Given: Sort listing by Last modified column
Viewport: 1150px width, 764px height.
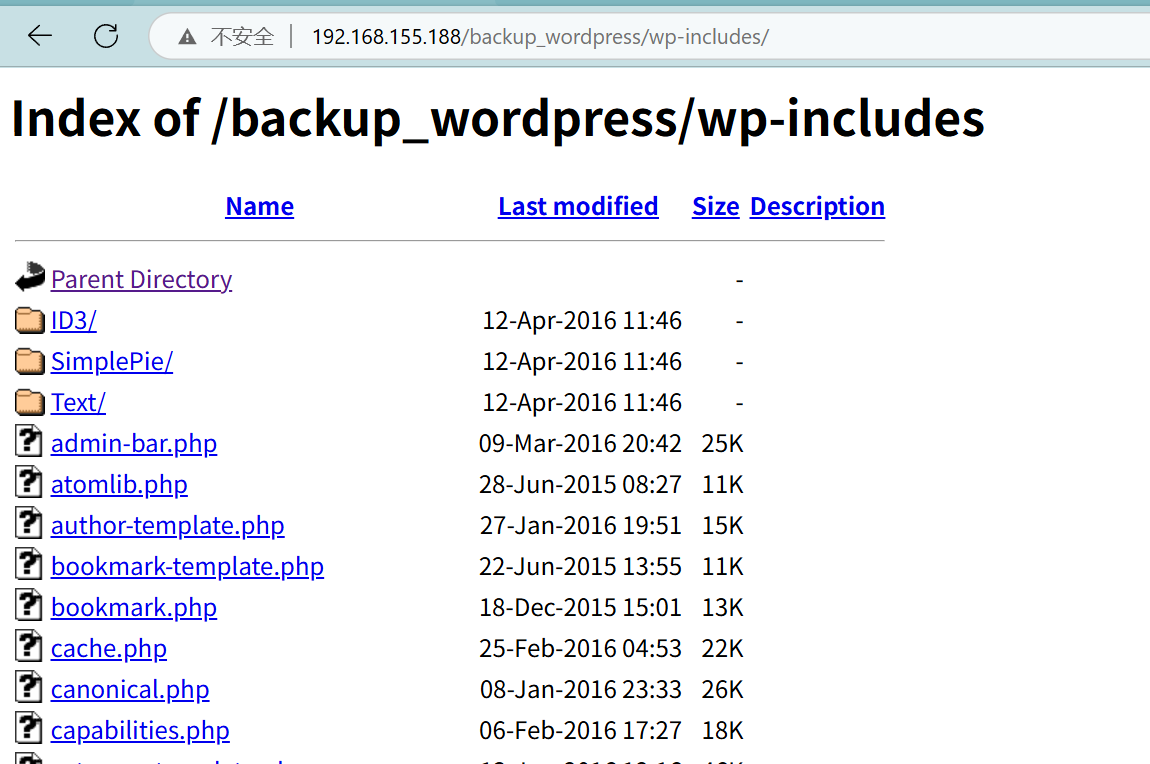Looking at the screenshot, I should point(578,207).
